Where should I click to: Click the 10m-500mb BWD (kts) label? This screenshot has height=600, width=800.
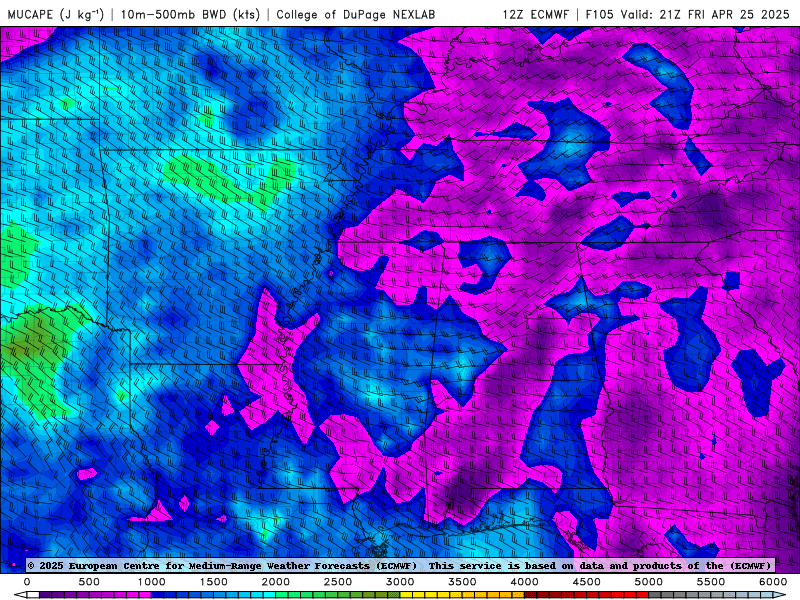tap(190, 14)
